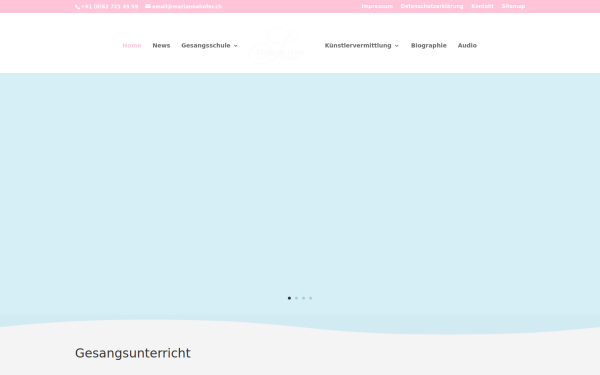Click the Gesangsunterricht heading

[x=132, y=353]
